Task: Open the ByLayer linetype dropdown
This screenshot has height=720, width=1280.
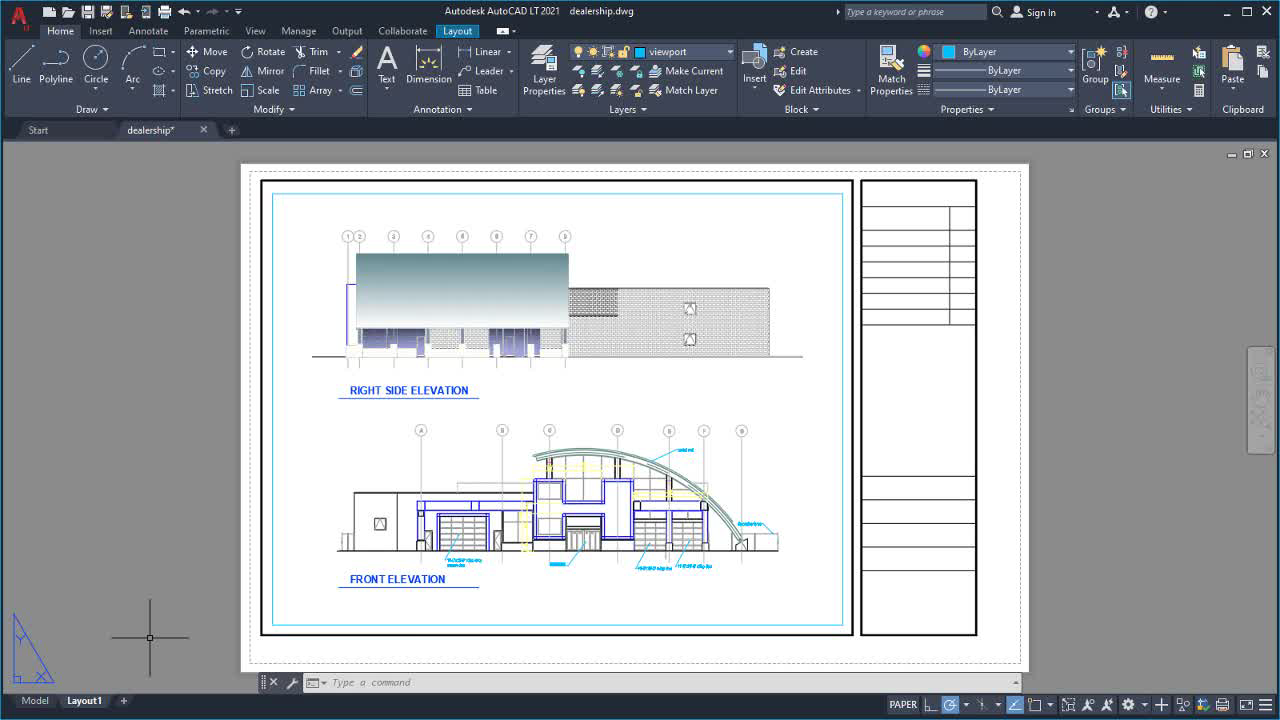Action: (1070, 90)
